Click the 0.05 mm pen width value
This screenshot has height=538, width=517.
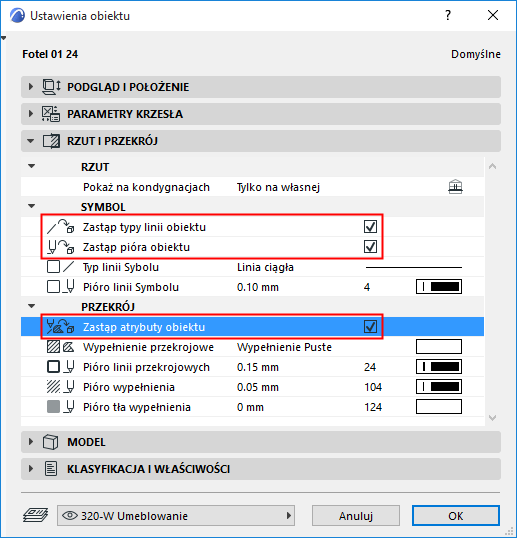[x=258, y=387]
